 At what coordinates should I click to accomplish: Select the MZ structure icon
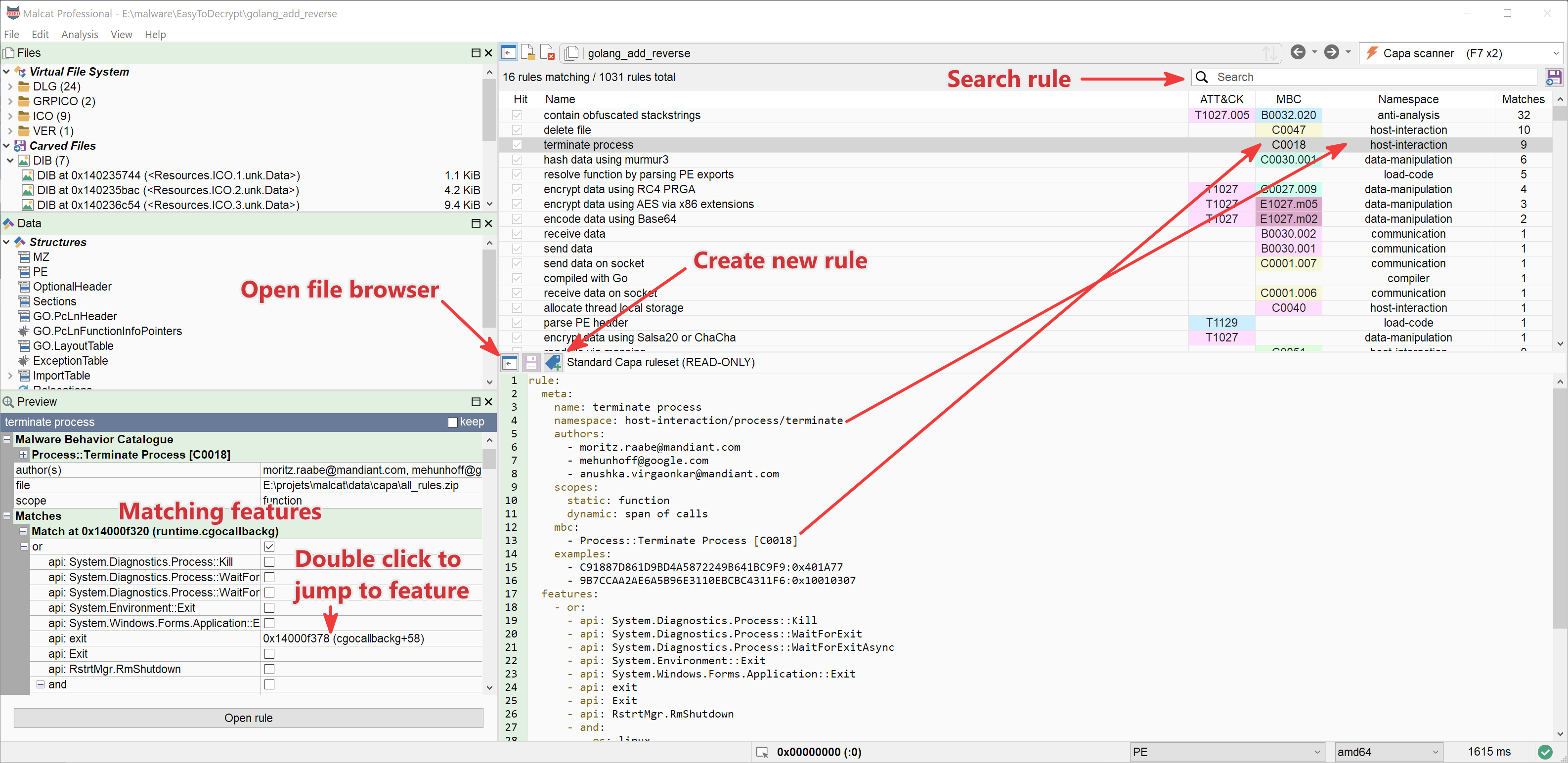[x=24, y=257]
